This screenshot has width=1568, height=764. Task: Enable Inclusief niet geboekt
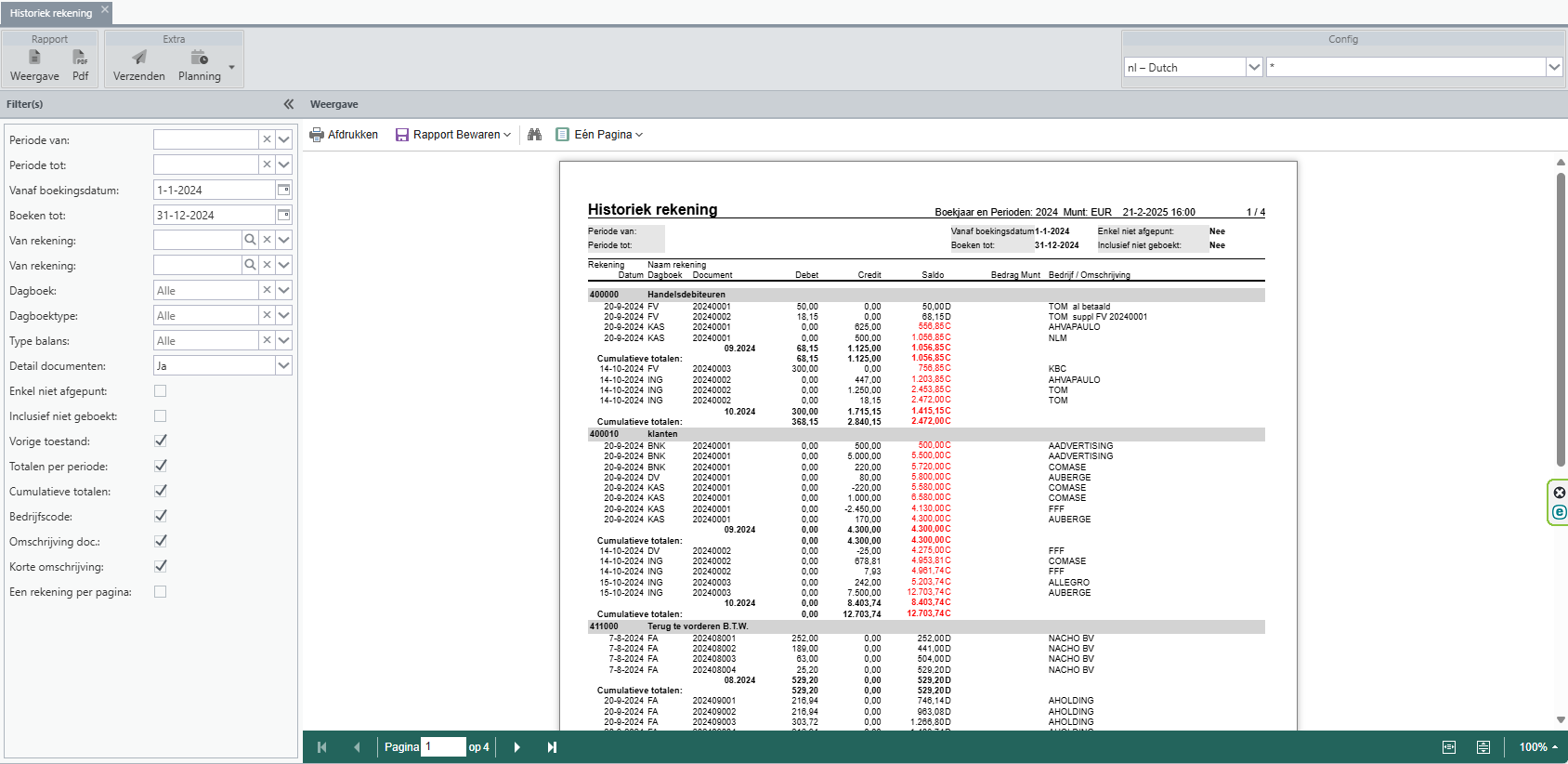click(161, 416)
